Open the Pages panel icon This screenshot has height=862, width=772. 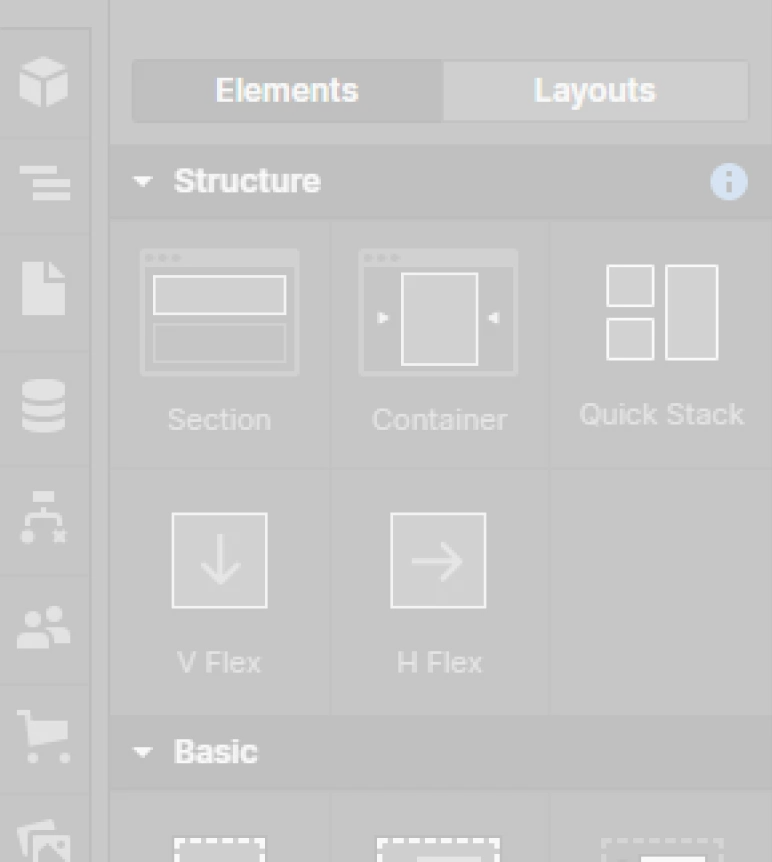[x=44, y=290]
